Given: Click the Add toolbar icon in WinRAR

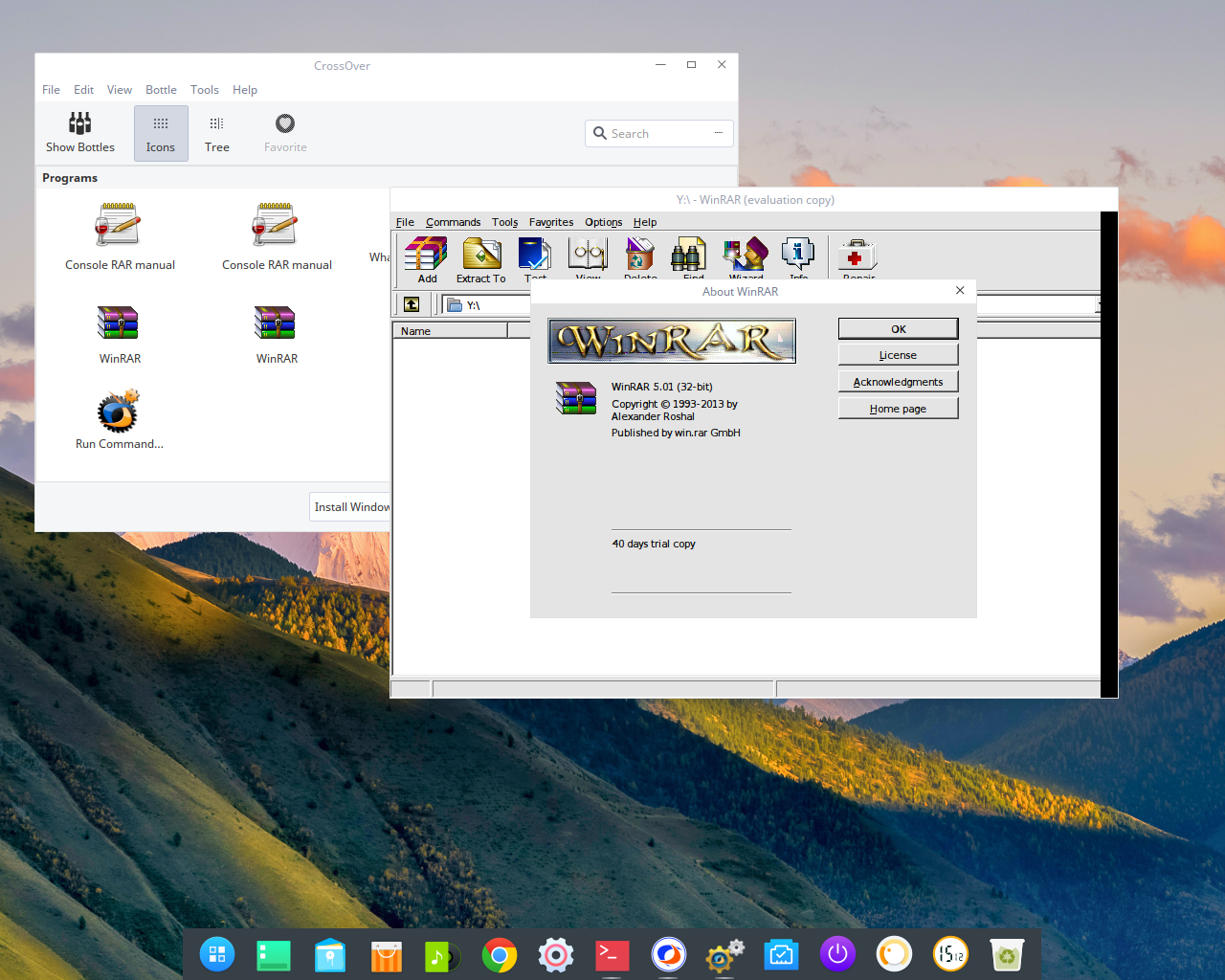Looking at the screenshot, I should [x=426, y=258].
